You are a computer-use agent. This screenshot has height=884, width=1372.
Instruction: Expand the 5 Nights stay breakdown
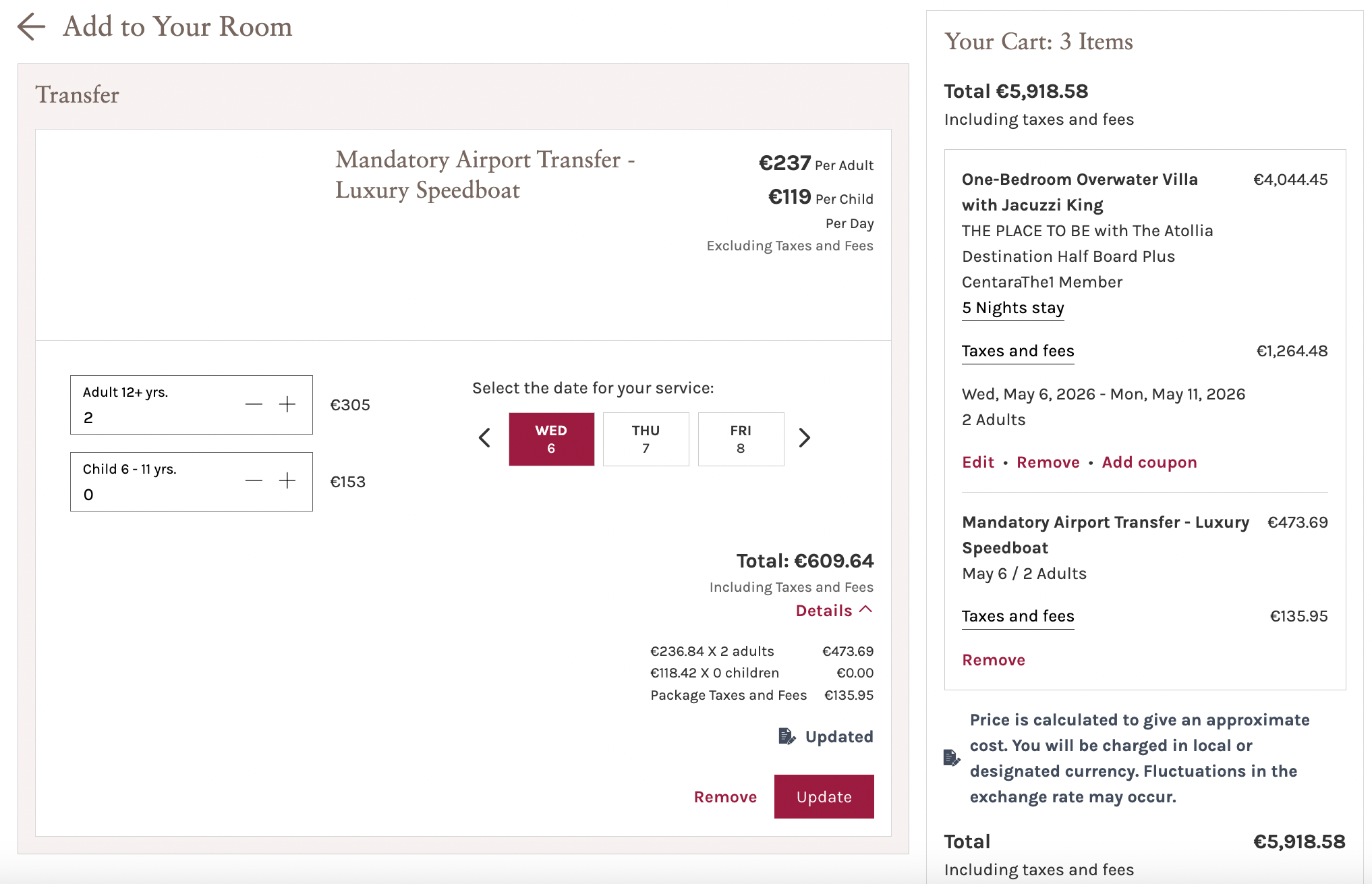(1012, 308)
